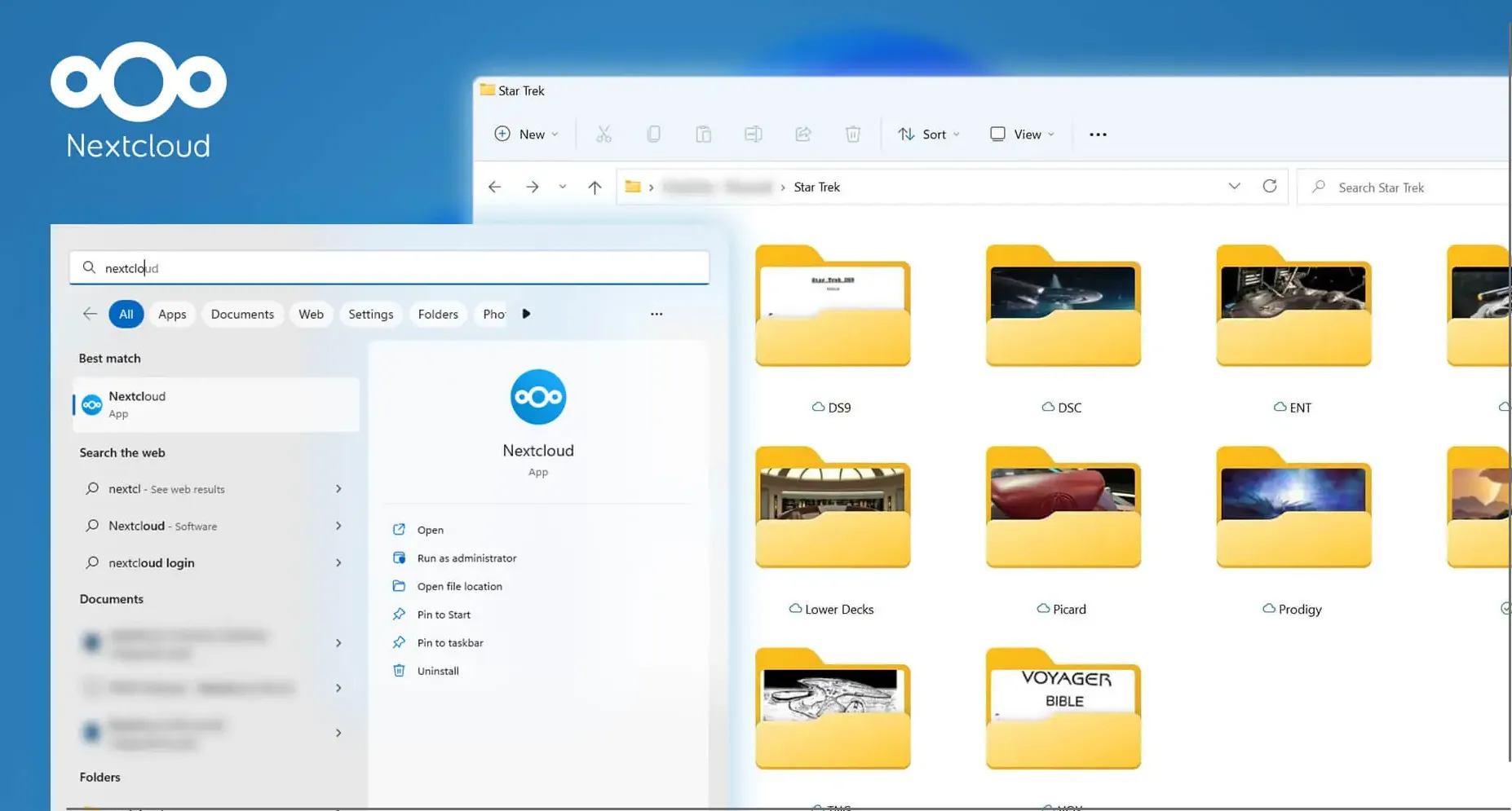Image resolution: width=1512 pixels, height=811 pixels.
Task: Switch to the Photos search filter
Action: point(493,314)
